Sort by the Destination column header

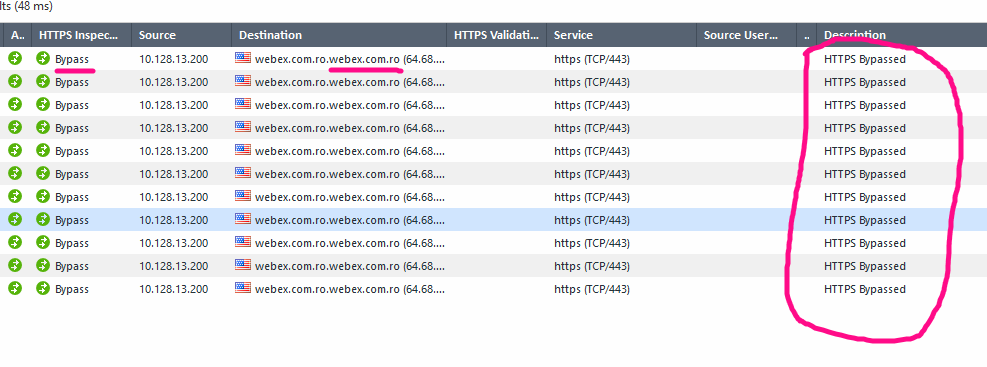tap(339, 35)
